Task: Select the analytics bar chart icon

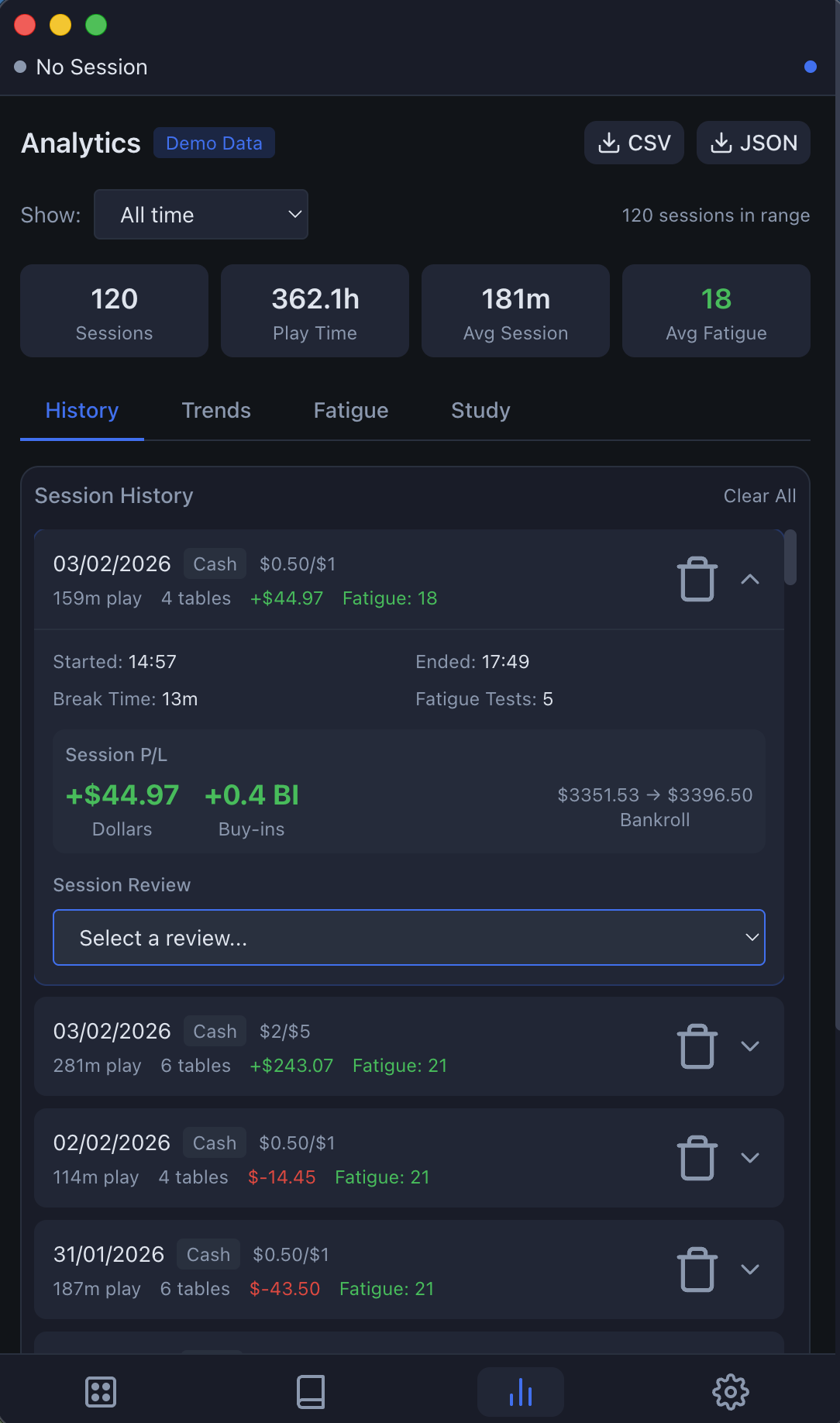Action: coord(520,1392)
